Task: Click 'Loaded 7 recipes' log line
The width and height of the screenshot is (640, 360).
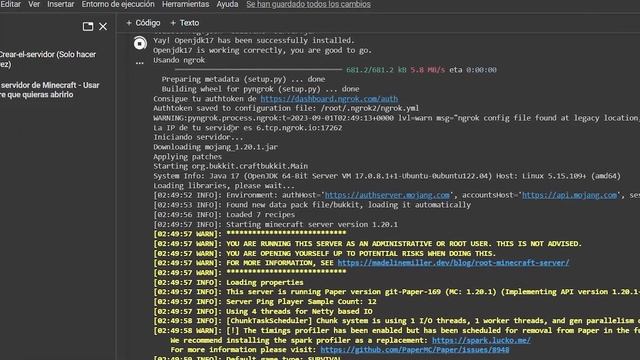Action: 224,215
